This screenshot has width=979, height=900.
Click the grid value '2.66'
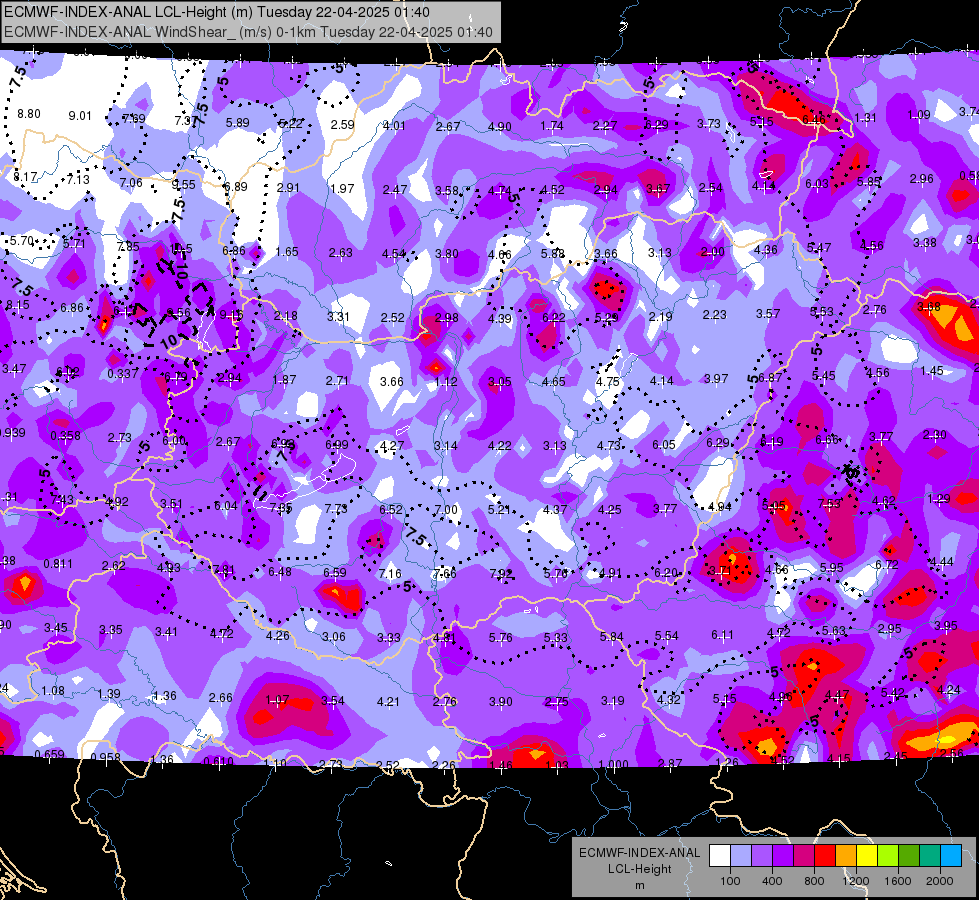tap(220, 698)
